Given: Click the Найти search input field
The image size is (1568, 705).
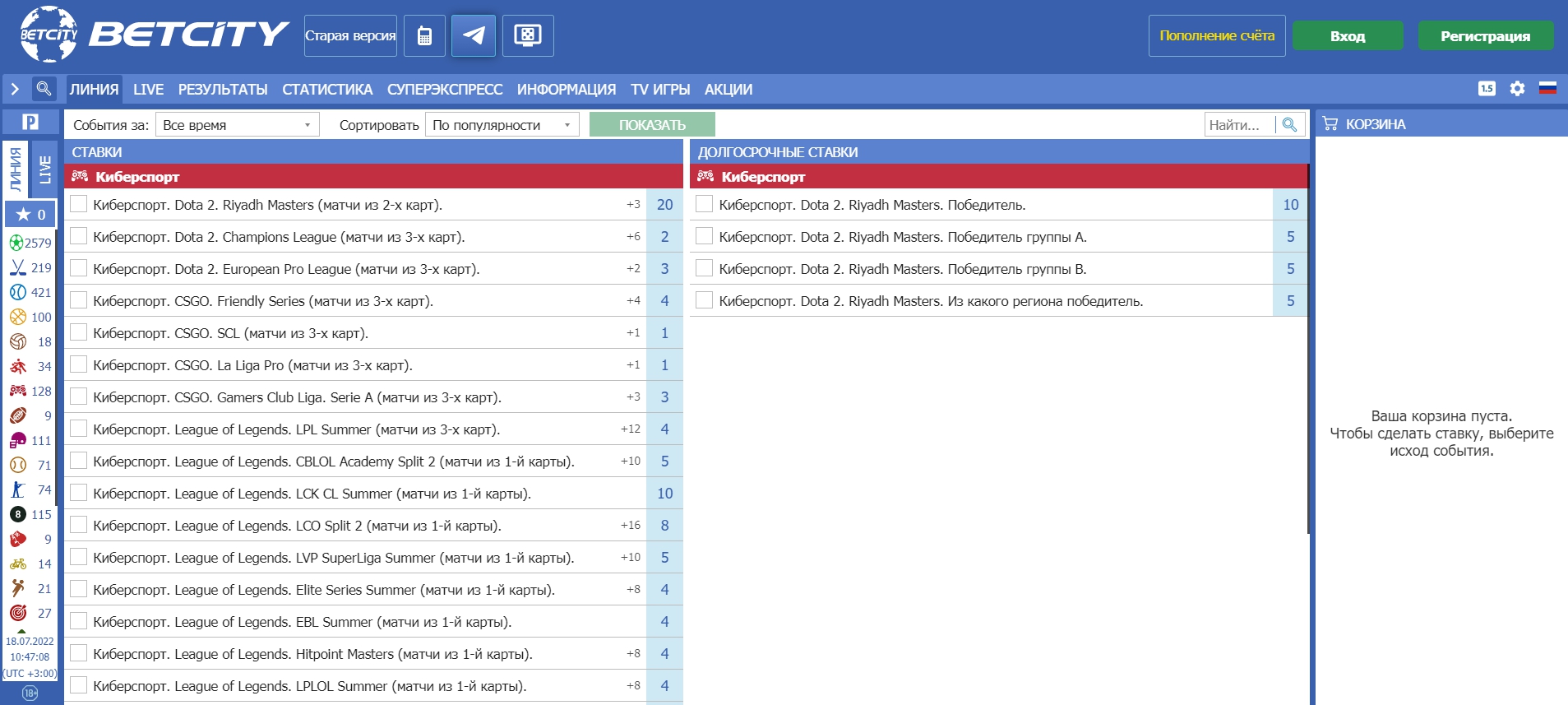Looking at the screenshot, I should point(1238,125).
